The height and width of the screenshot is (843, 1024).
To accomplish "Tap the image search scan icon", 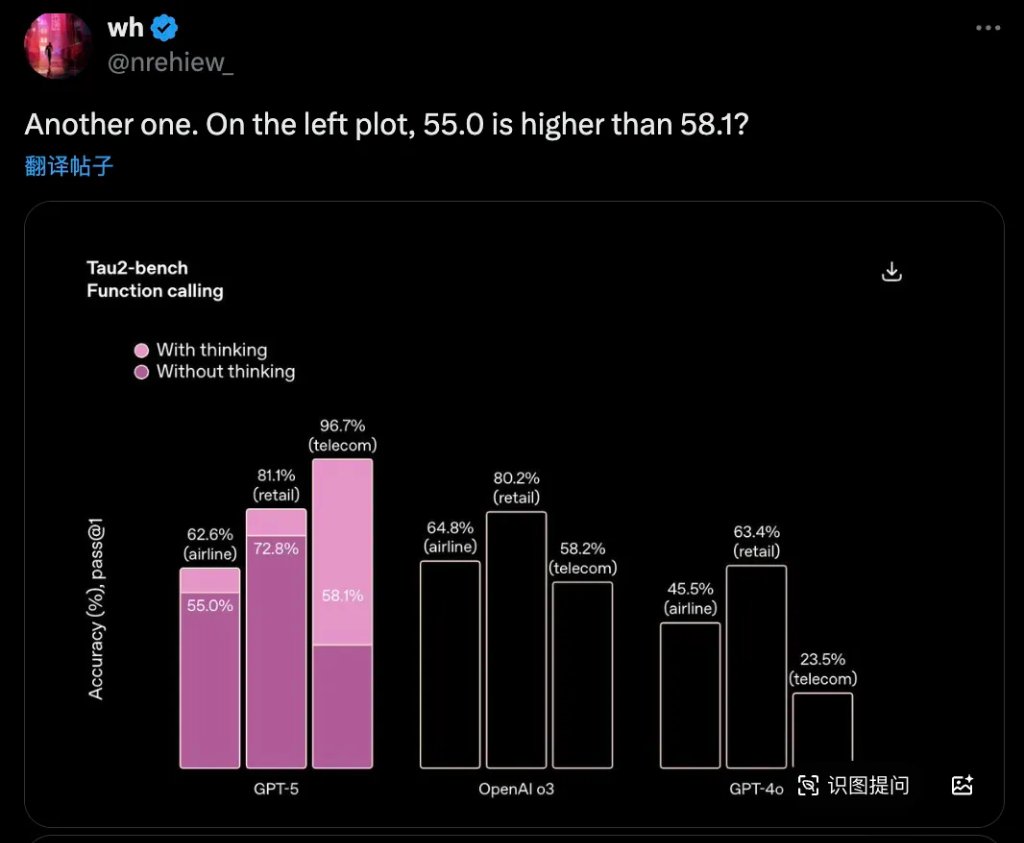I will pos(808,785).
